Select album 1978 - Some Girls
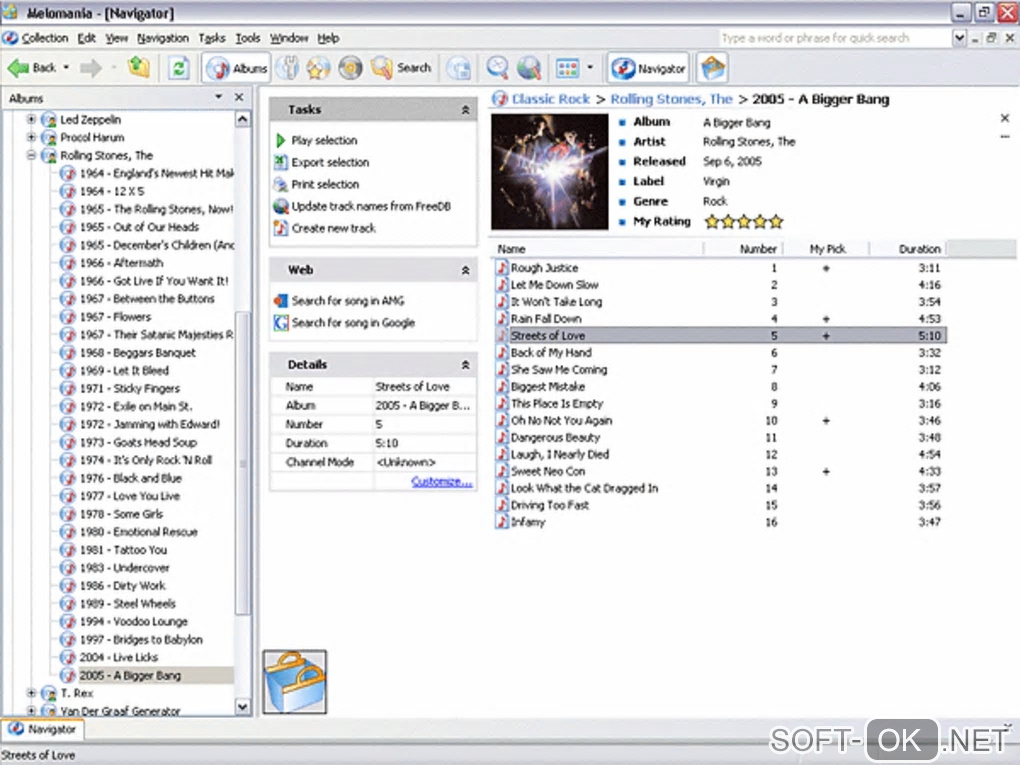Viewport: 1020px width, 765px height. 121,514
